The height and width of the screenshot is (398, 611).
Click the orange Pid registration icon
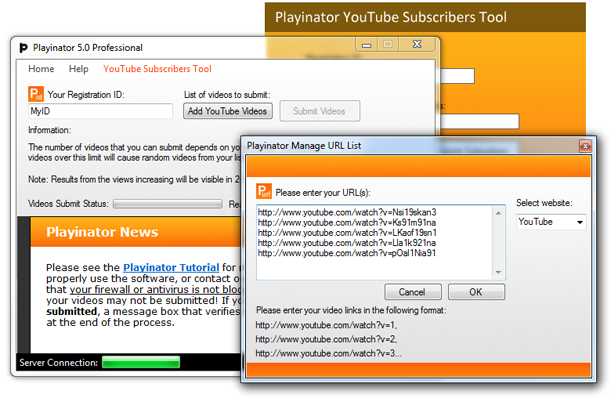[36, 94]
